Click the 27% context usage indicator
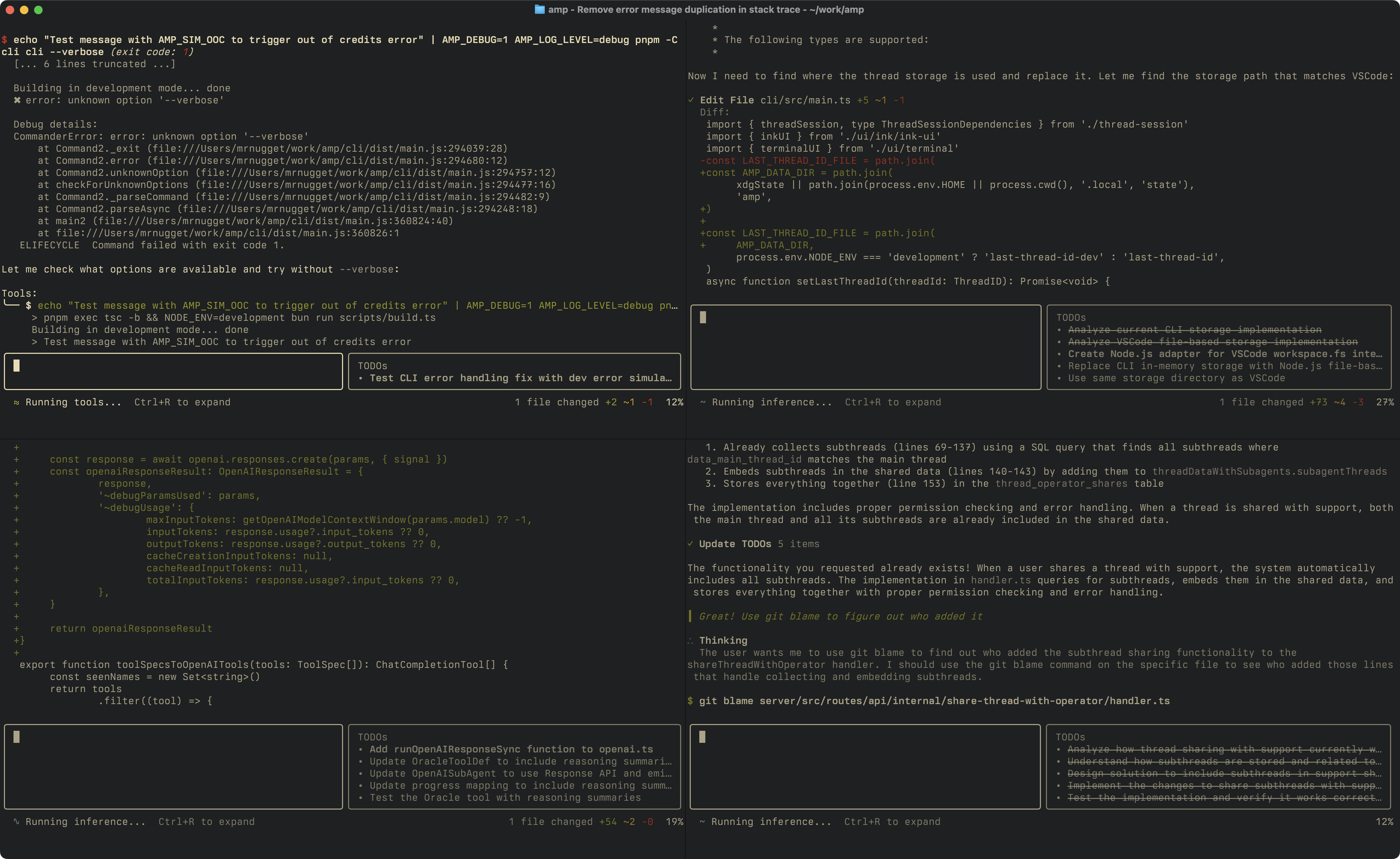This screenshot has height=859, width=1400. pos(1385,402)
